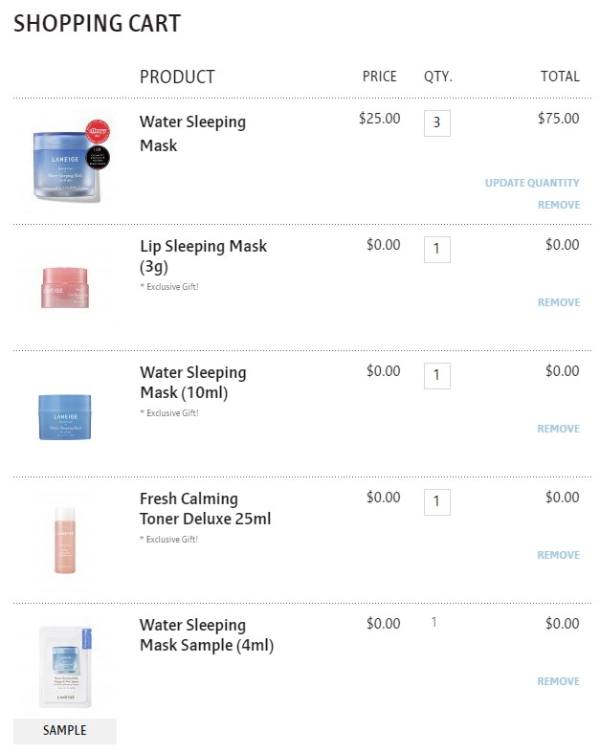Remove the Lip Sleeping Mask (3g) gift
600x753 pixels.
[559, 303]
